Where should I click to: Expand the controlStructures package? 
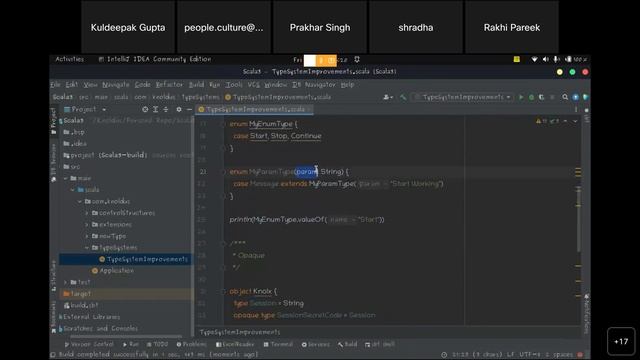click(87, 213)
